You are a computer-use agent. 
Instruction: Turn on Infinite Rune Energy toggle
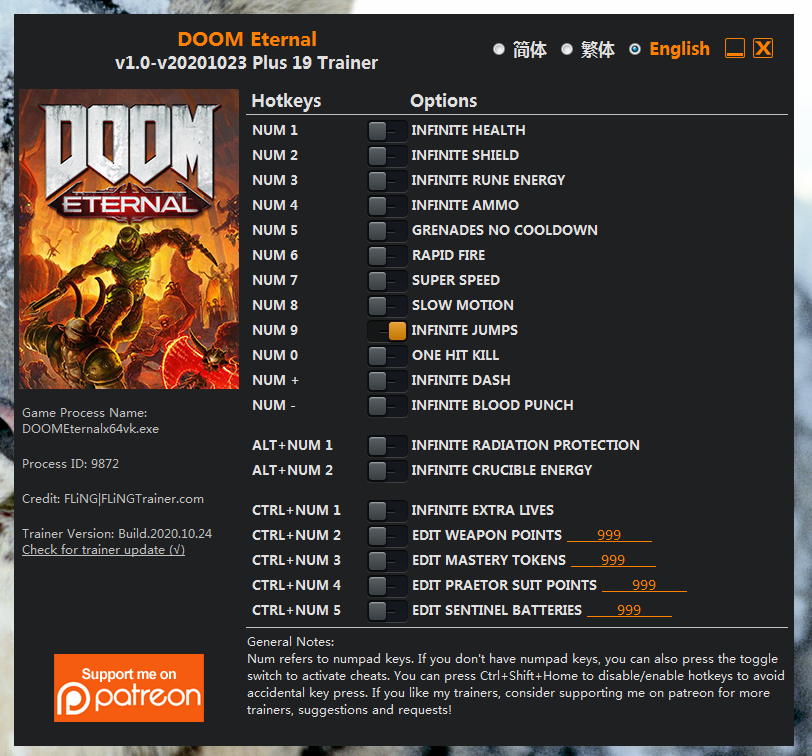[x=387, y=181]
